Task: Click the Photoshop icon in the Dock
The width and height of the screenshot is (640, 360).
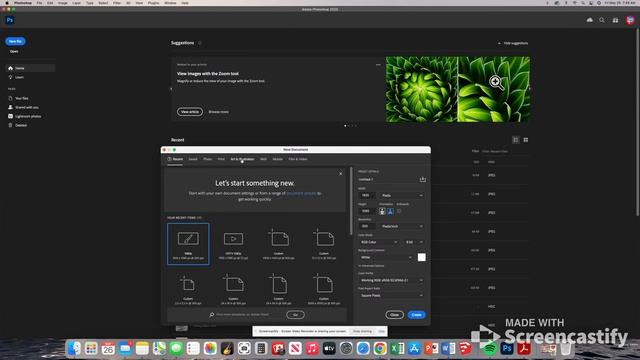Action: [507, 348]
